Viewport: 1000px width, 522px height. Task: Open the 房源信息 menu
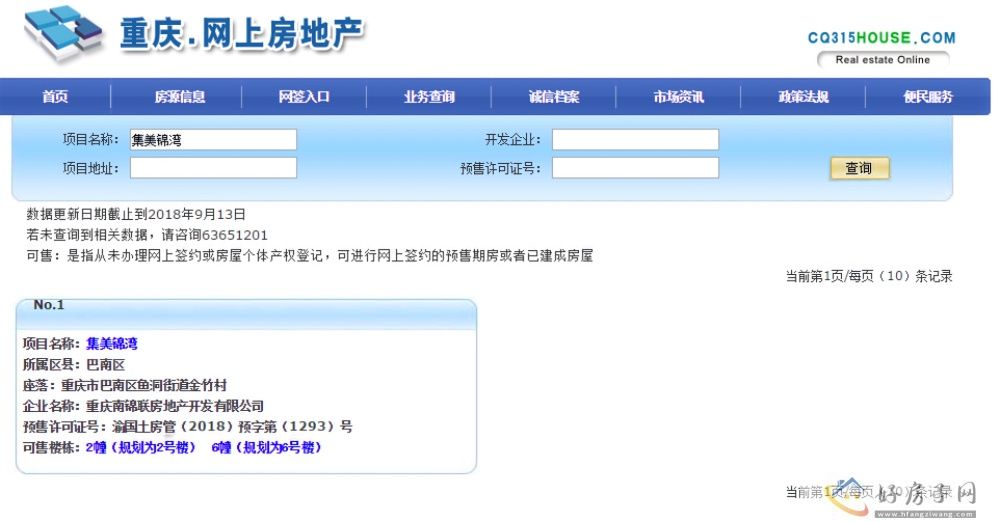pyautogui.click(x=180, y=97)
